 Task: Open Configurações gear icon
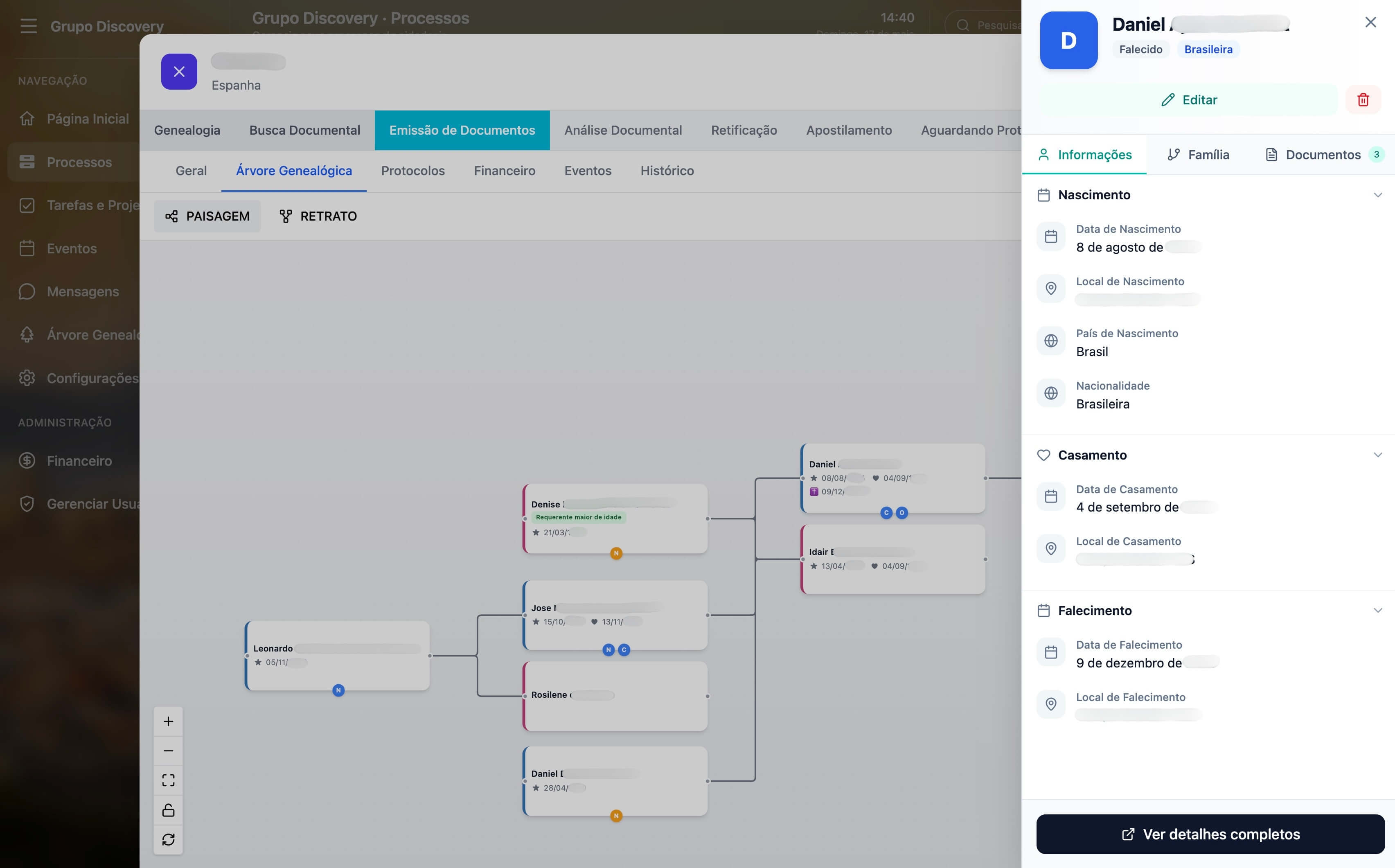point(27,378)
